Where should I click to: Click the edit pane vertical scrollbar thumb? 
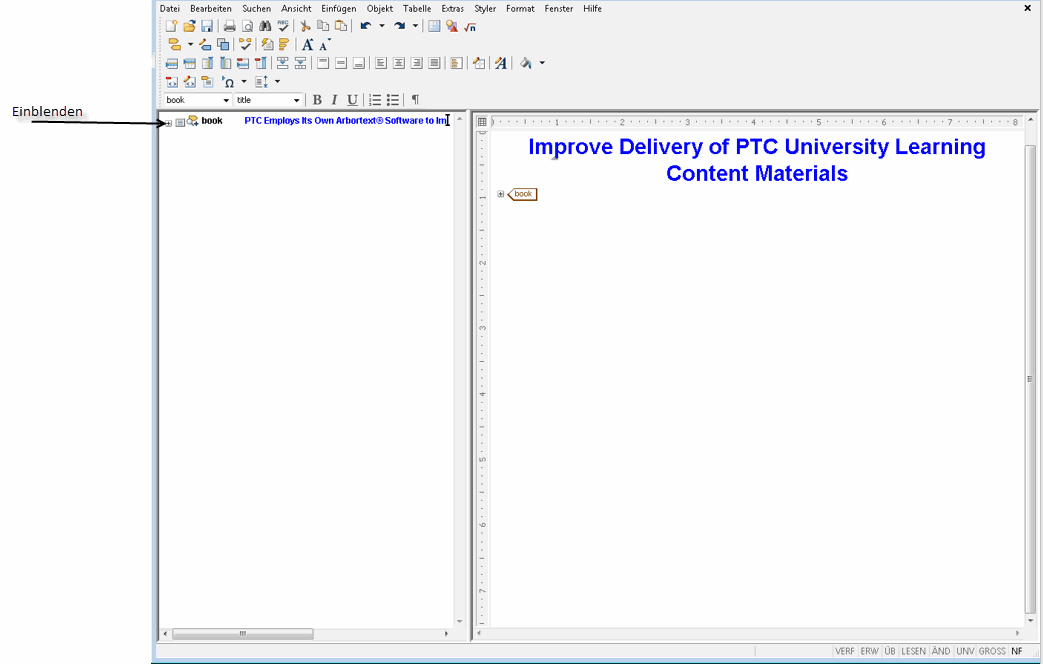1030,379
